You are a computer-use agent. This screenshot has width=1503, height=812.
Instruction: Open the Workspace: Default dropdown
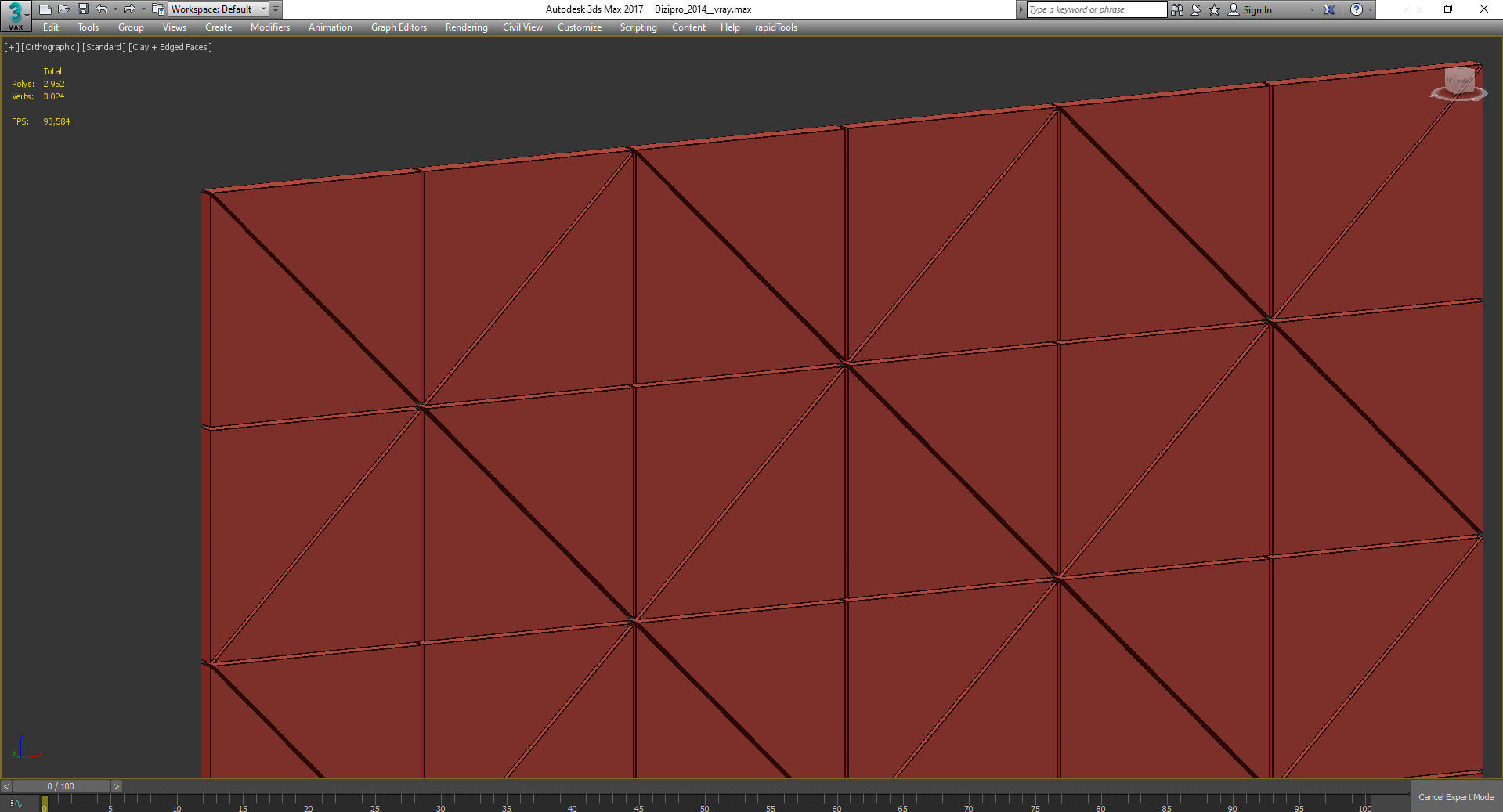[219, 9]
